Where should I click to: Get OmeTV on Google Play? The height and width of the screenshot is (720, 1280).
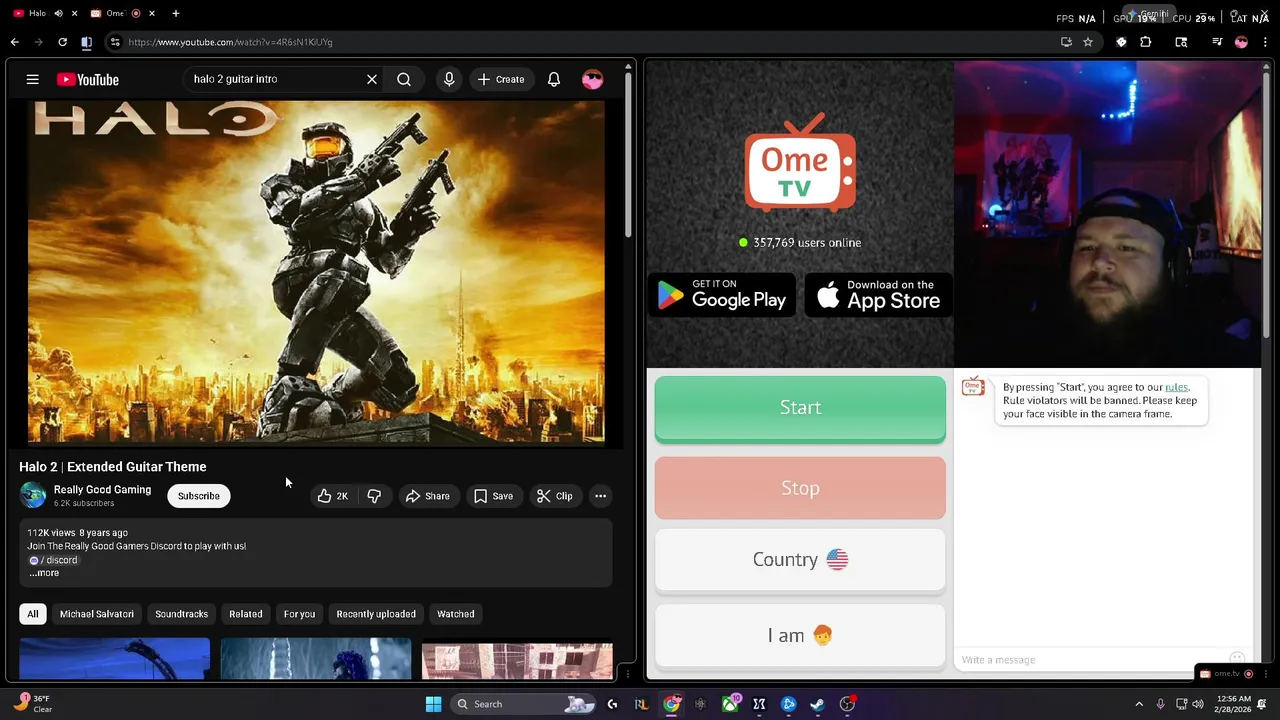(x=722, y=295)
